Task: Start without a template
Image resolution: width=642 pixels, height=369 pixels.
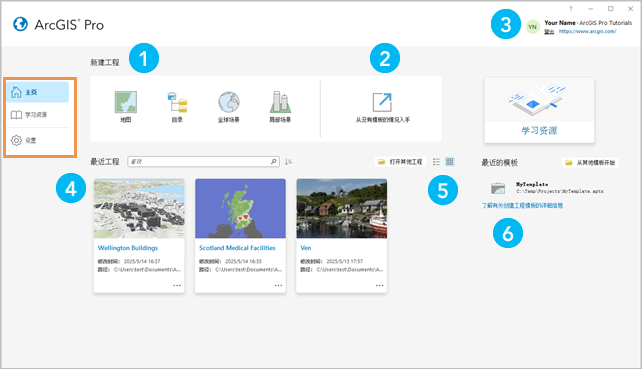Action: coord(382,107)
